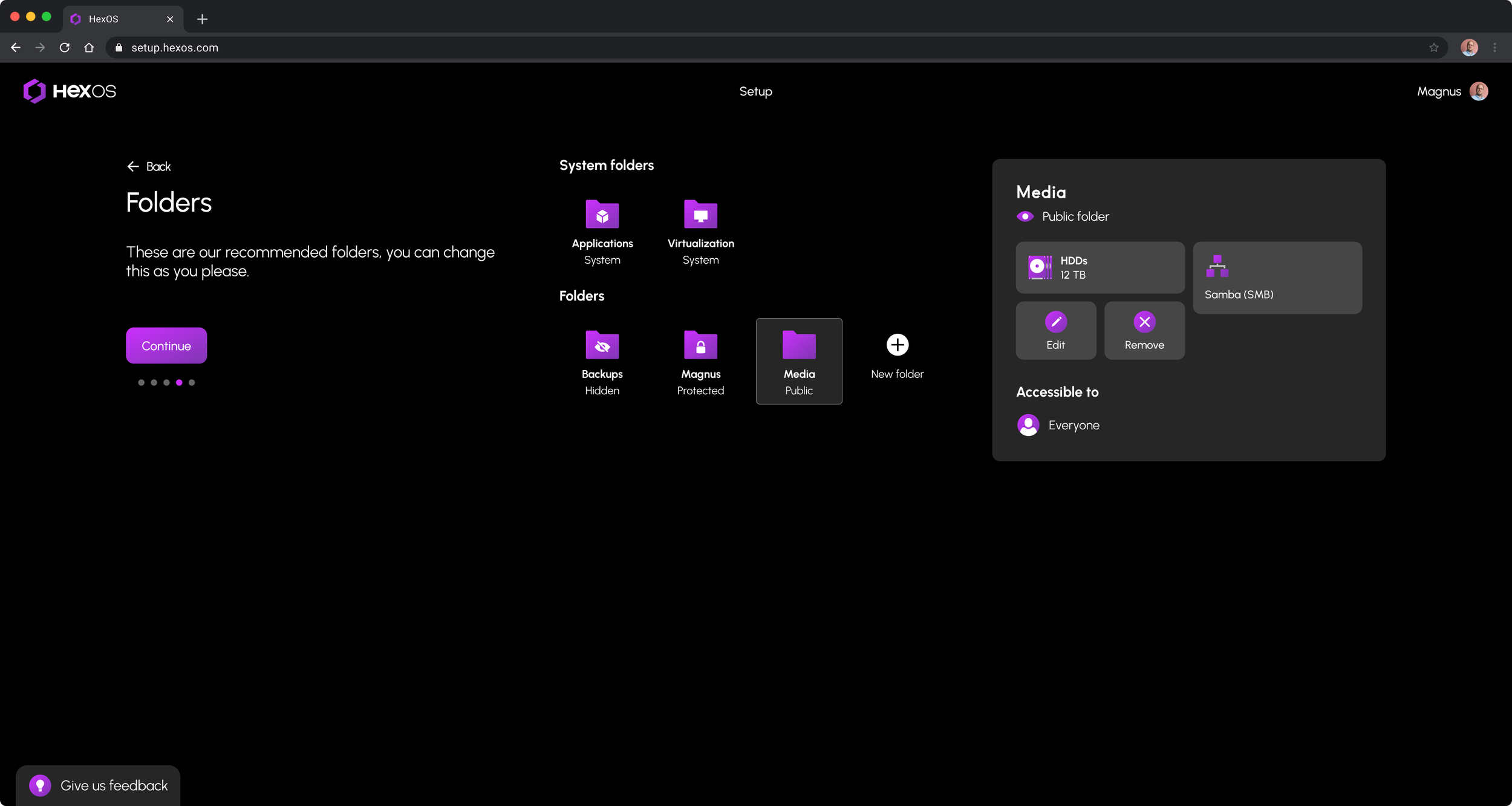Image resolution: width=1512 pixels, height=806 pixels.
Task: Open the Magnus profile avatar in header
Action: (x=1479, y=91)
